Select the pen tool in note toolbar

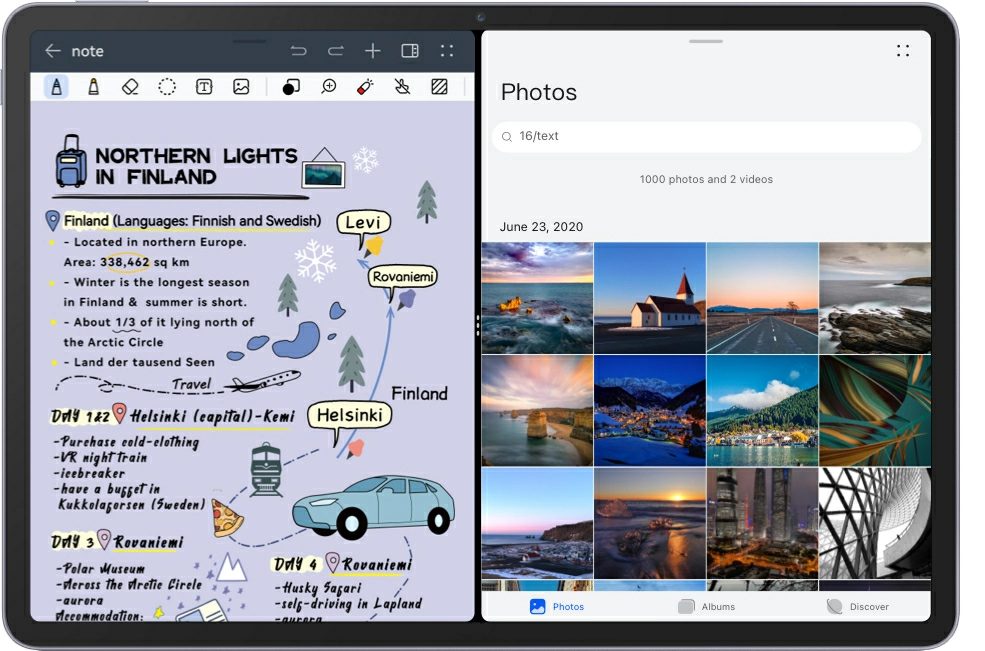pos(56,87)
